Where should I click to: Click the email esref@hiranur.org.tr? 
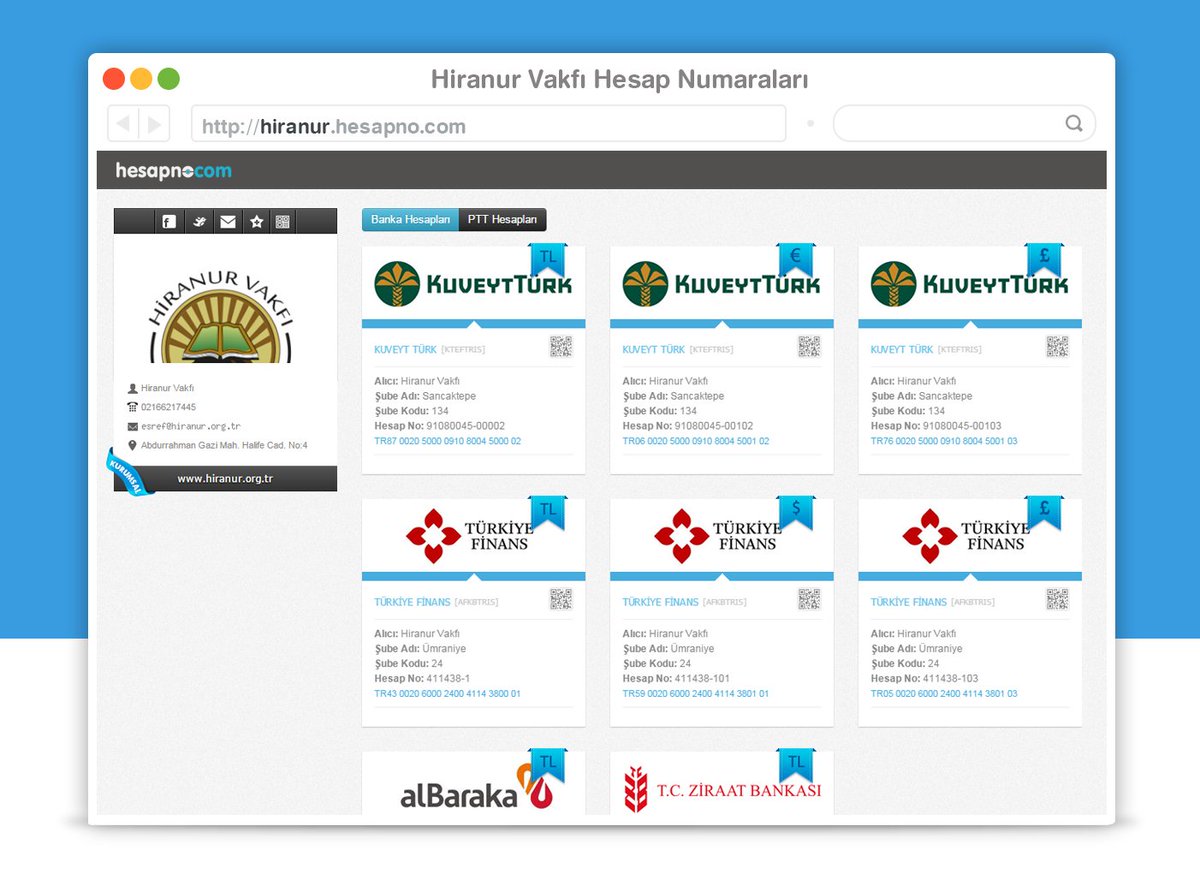pyautogui.click(x=191, y=426)
